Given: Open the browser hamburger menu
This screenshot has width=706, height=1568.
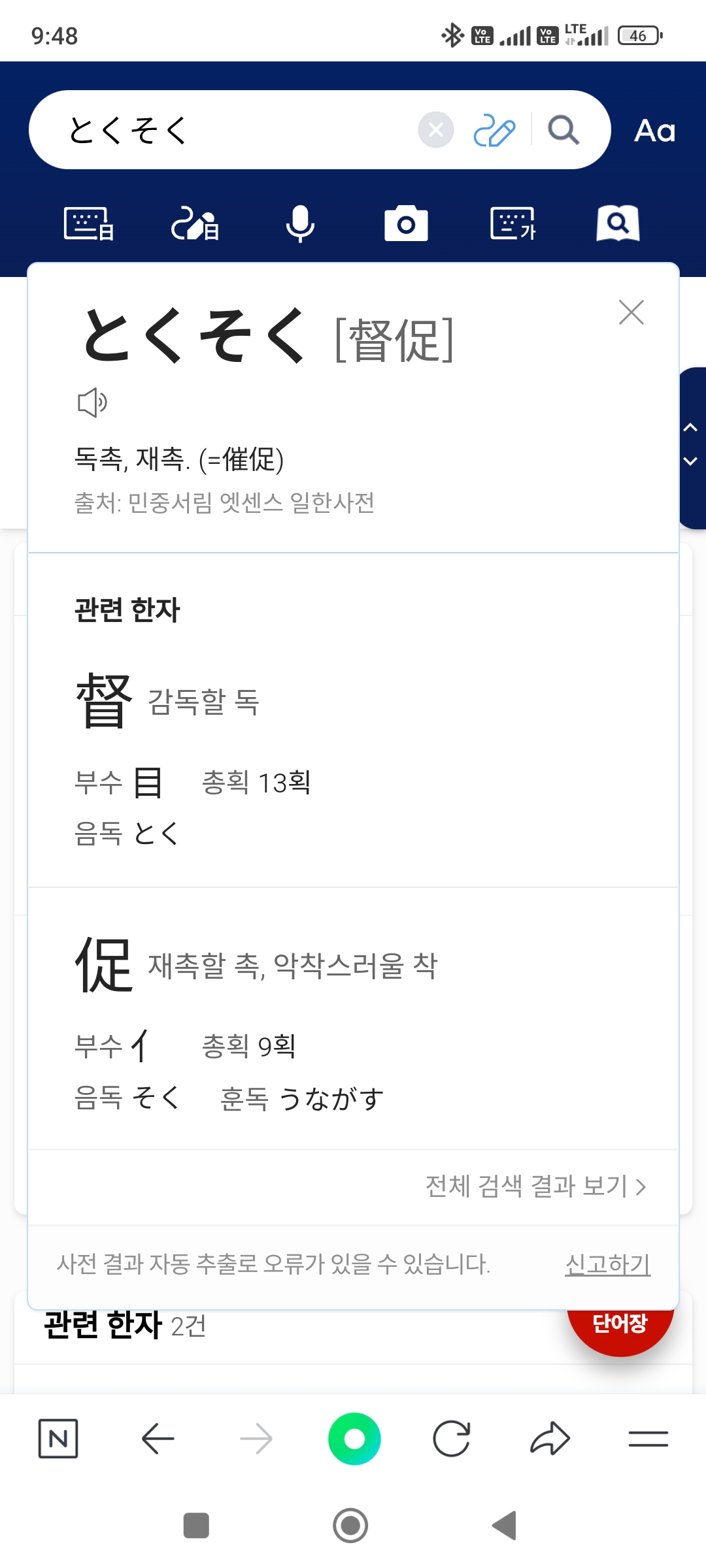Looking at the screenshot, I should [x=648, y=1439].
